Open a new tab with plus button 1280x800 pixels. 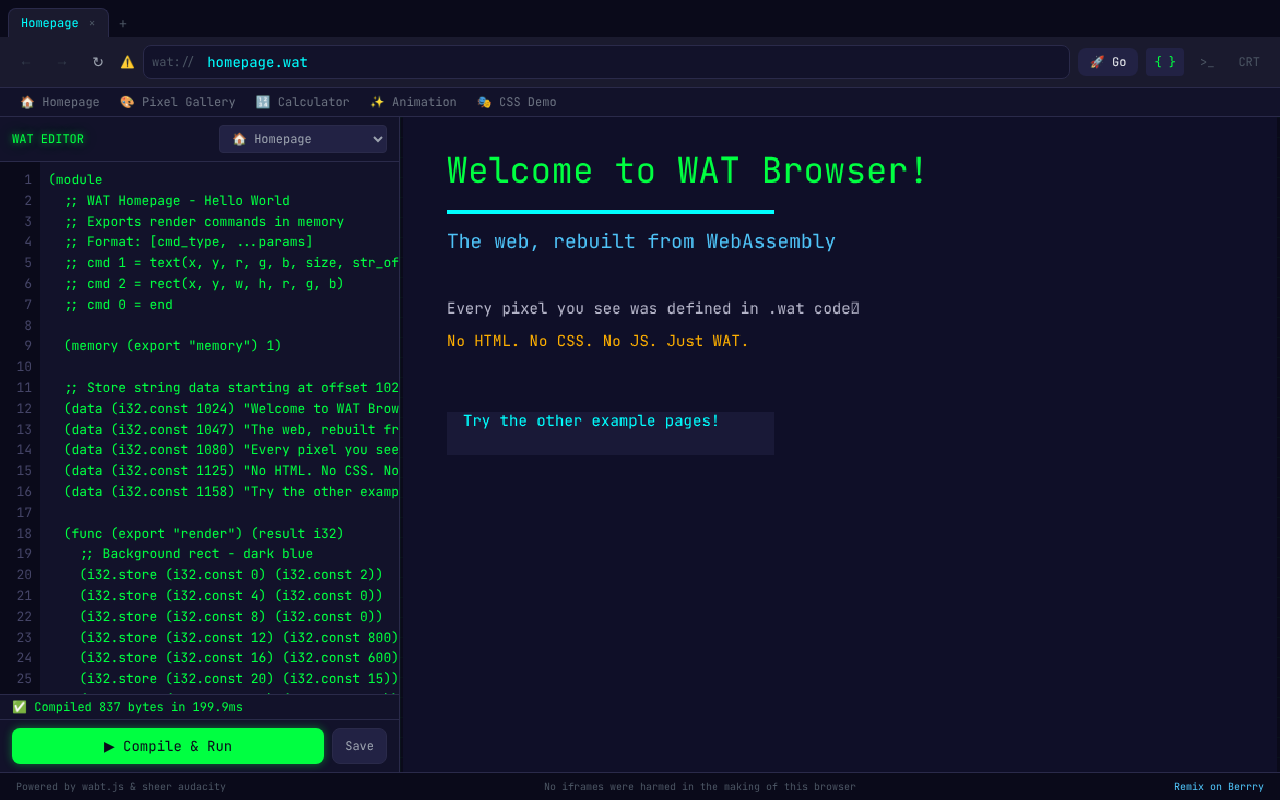point(123,23)
